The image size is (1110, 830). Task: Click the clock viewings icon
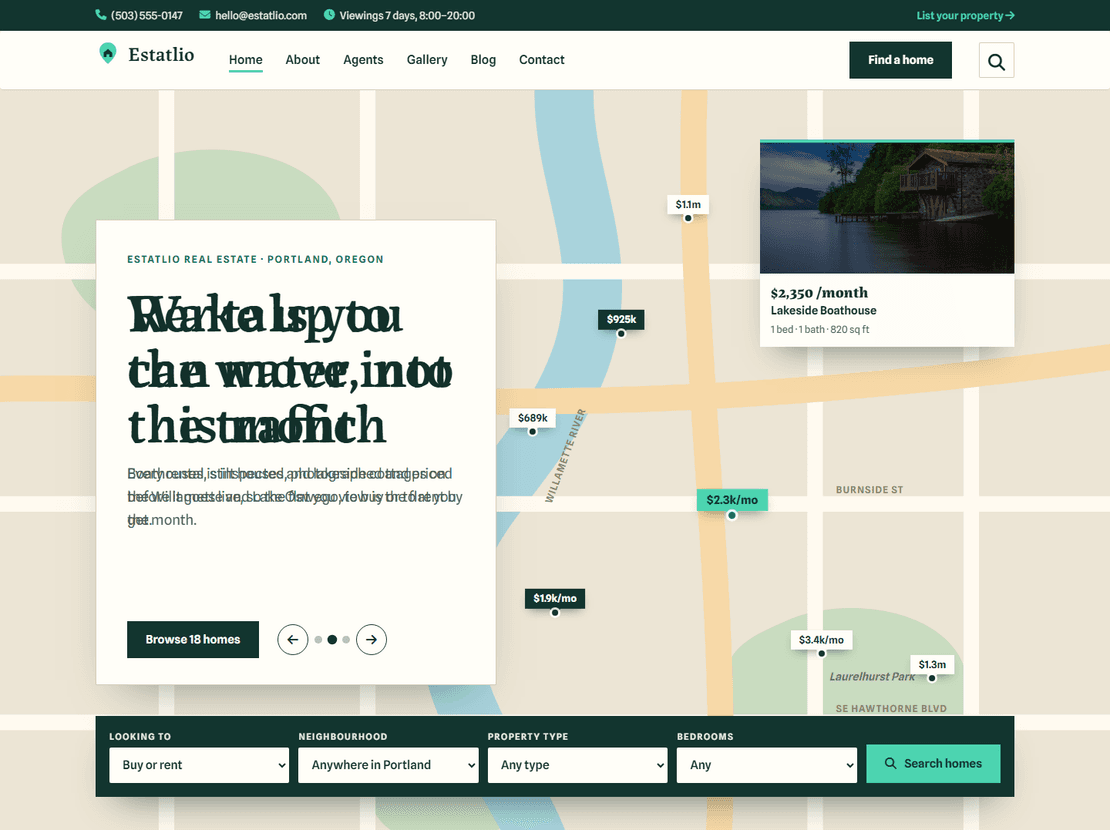click(329, 15)
